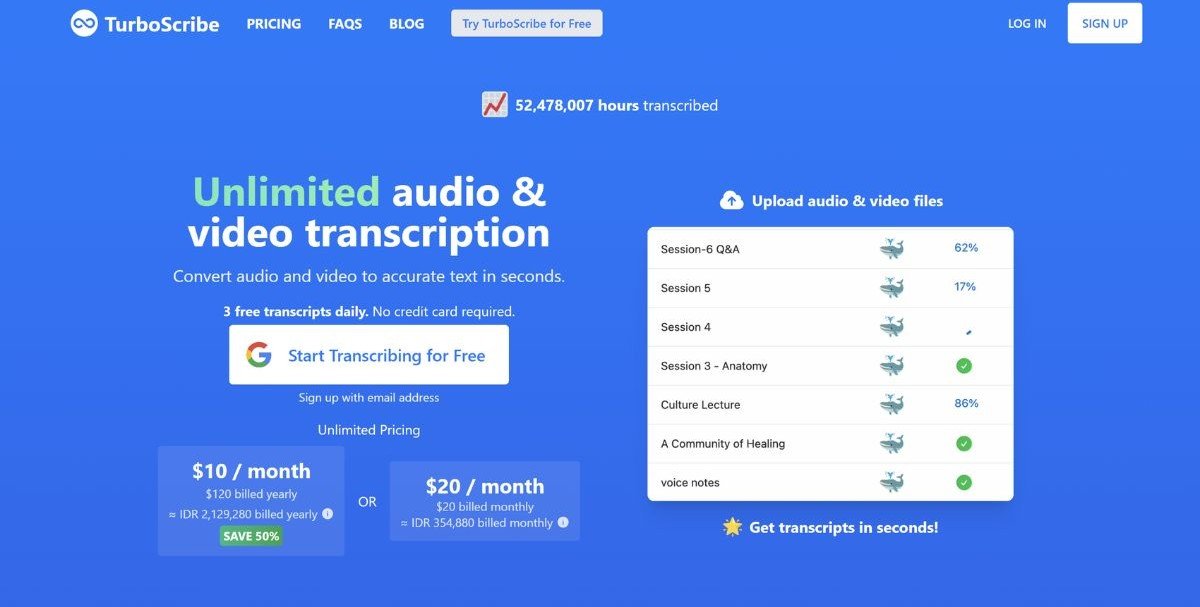The image size is (1200, 607).
Task: Click the Session 4 file name
Action: [x=686, y=327]
